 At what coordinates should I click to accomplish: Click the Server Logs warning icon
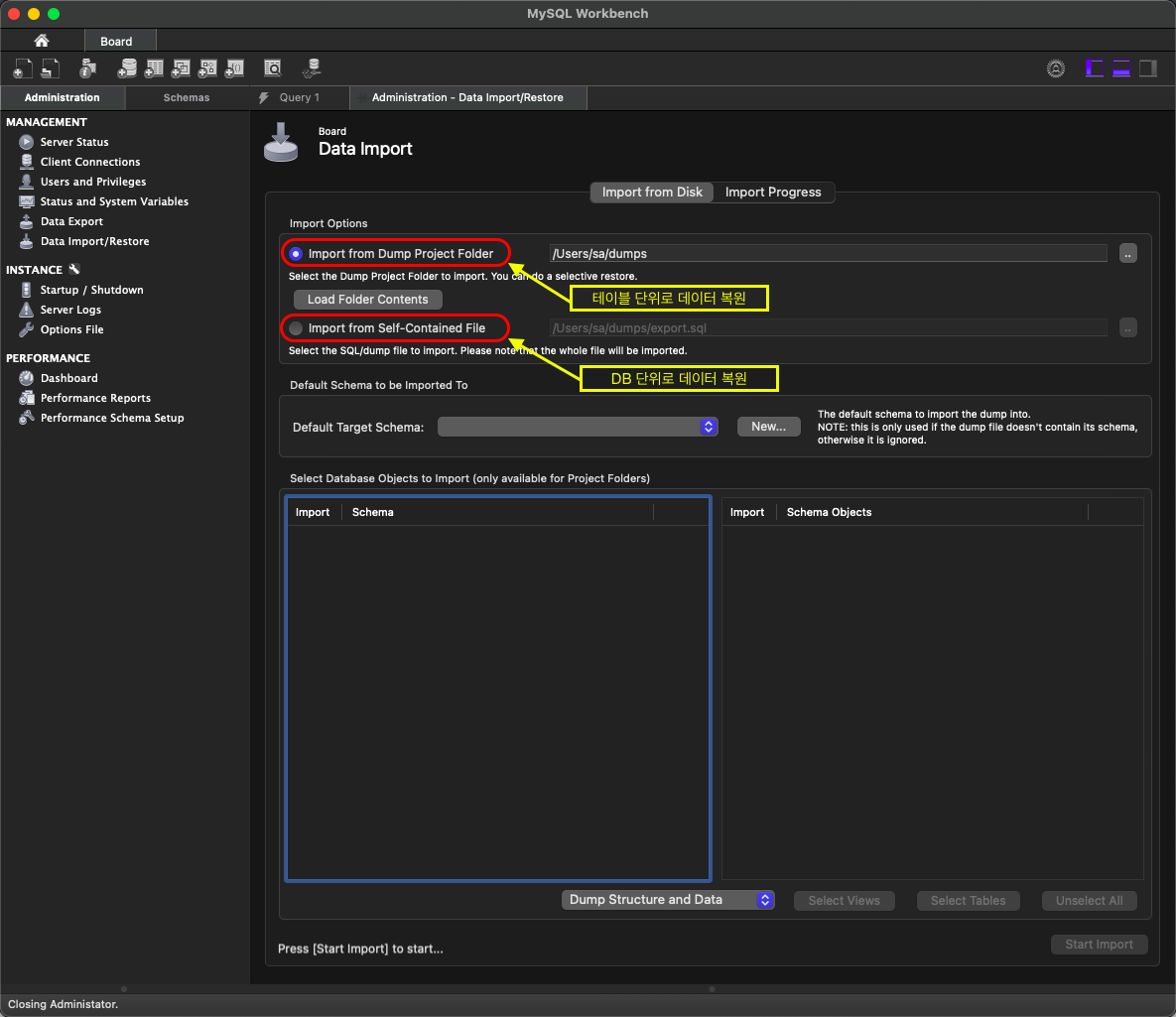(26, 310)
